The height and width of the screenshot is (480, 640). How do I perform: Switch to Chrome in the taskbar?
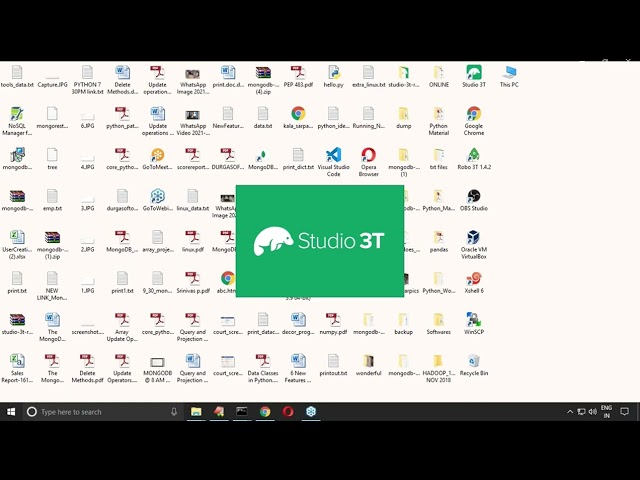[265, 412]
